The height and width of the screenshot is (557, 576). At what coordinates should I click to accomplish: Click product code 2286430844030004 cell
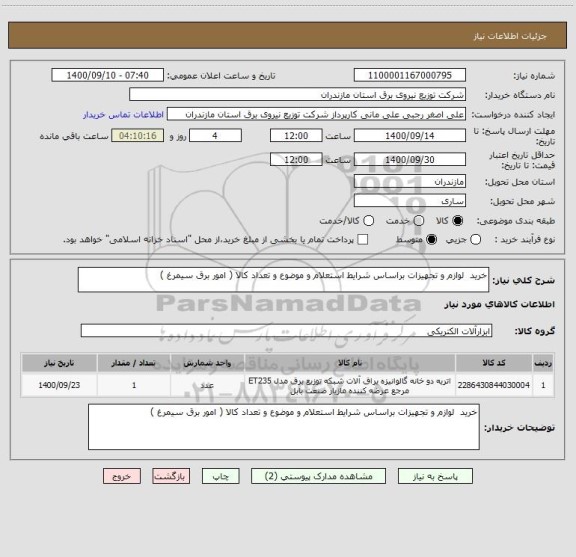(494, 385)
